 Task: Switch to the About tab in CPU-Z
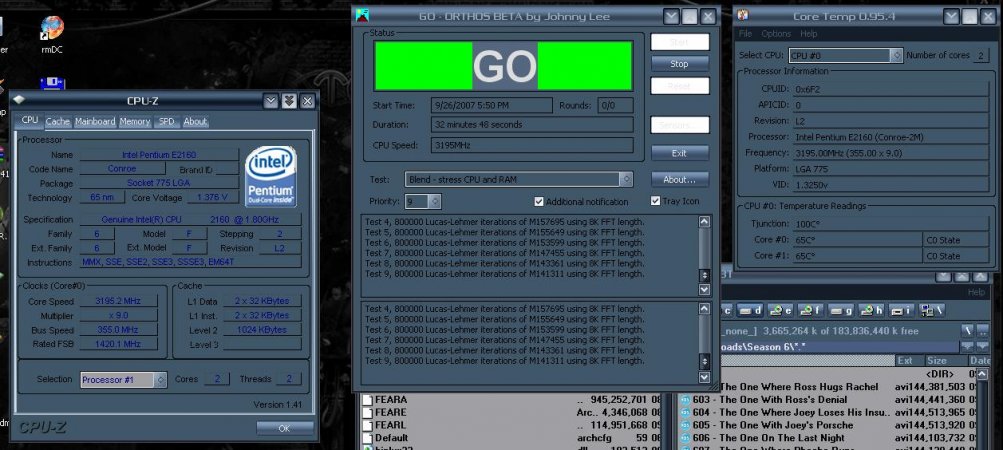[195, 122]
